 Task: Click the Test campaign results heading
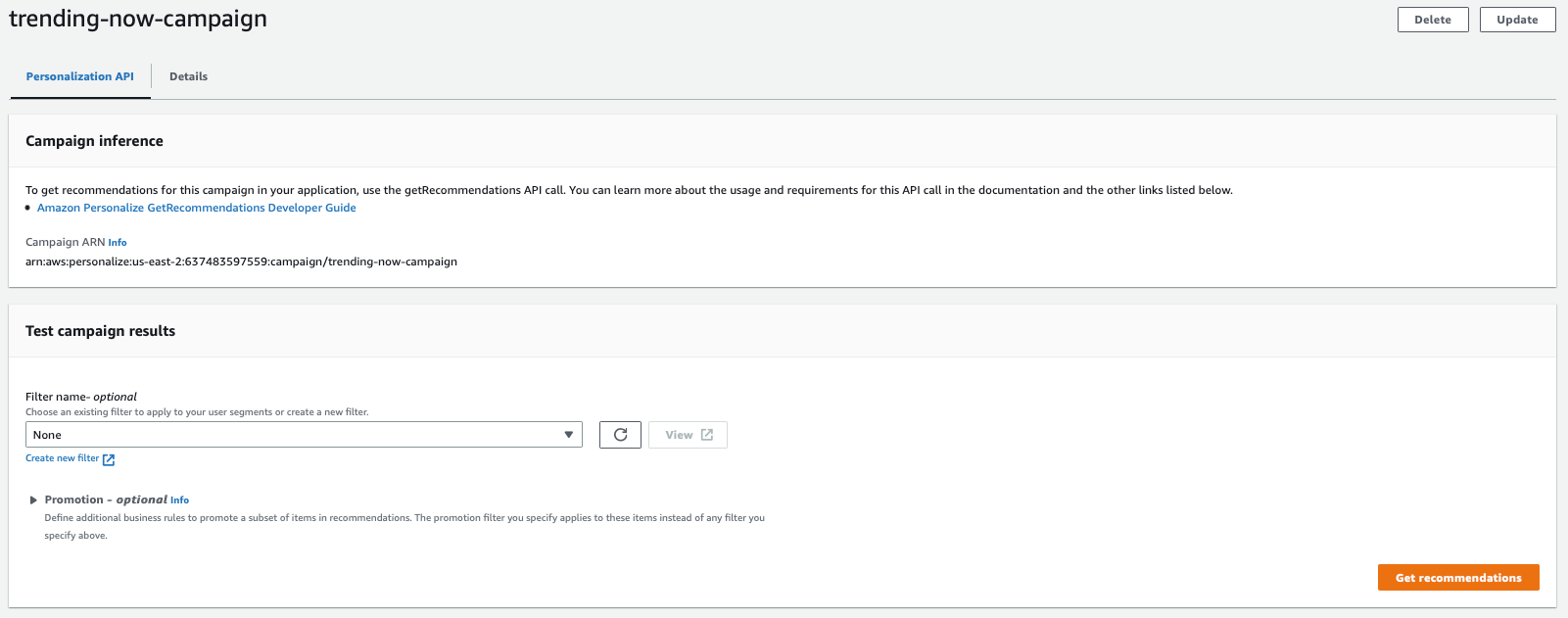pyautogui.click(x=100, y=331)
